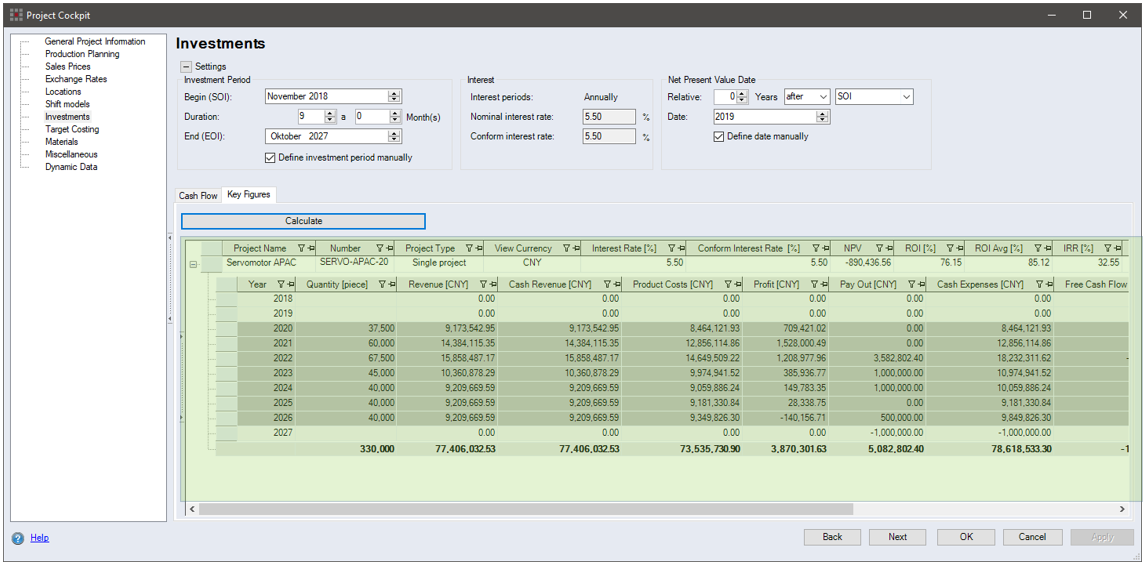
Task: Open the SOI reference dropdown
Action: (905, 97)
